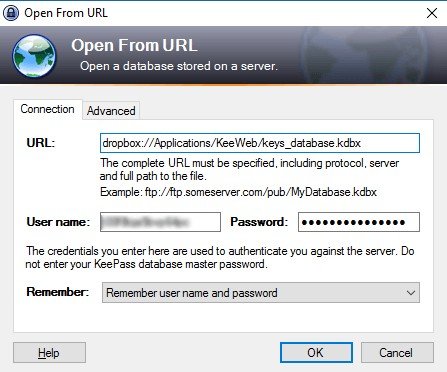
Task: Open the Remember user name and password dropdown
Action: [x=261, y=293]
